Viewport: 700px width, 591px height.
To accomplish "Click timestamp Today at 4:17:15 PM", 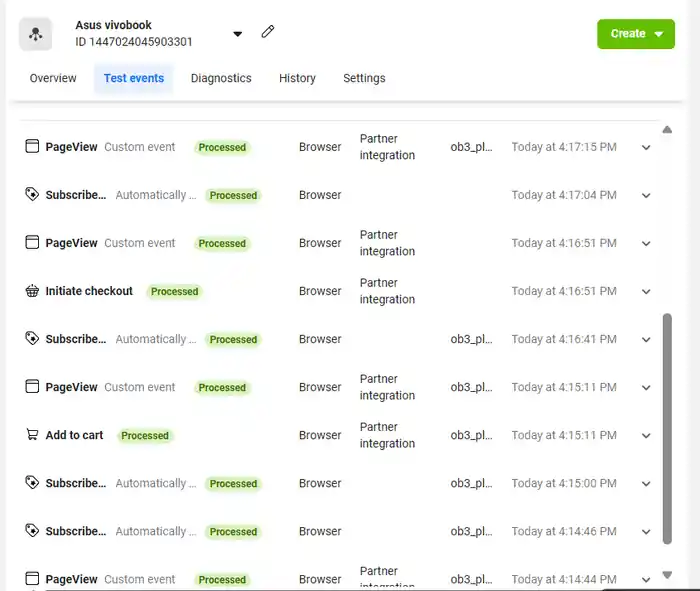I will pos(564,147).
